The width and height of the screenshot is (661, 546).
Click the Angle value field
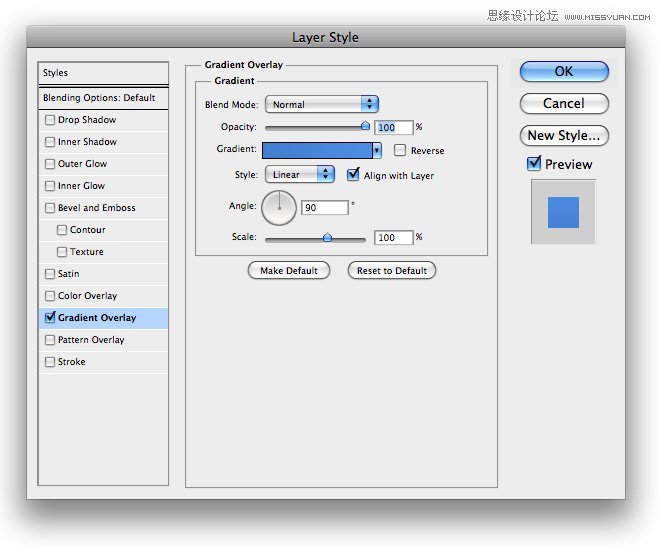[x=325, y=207]
